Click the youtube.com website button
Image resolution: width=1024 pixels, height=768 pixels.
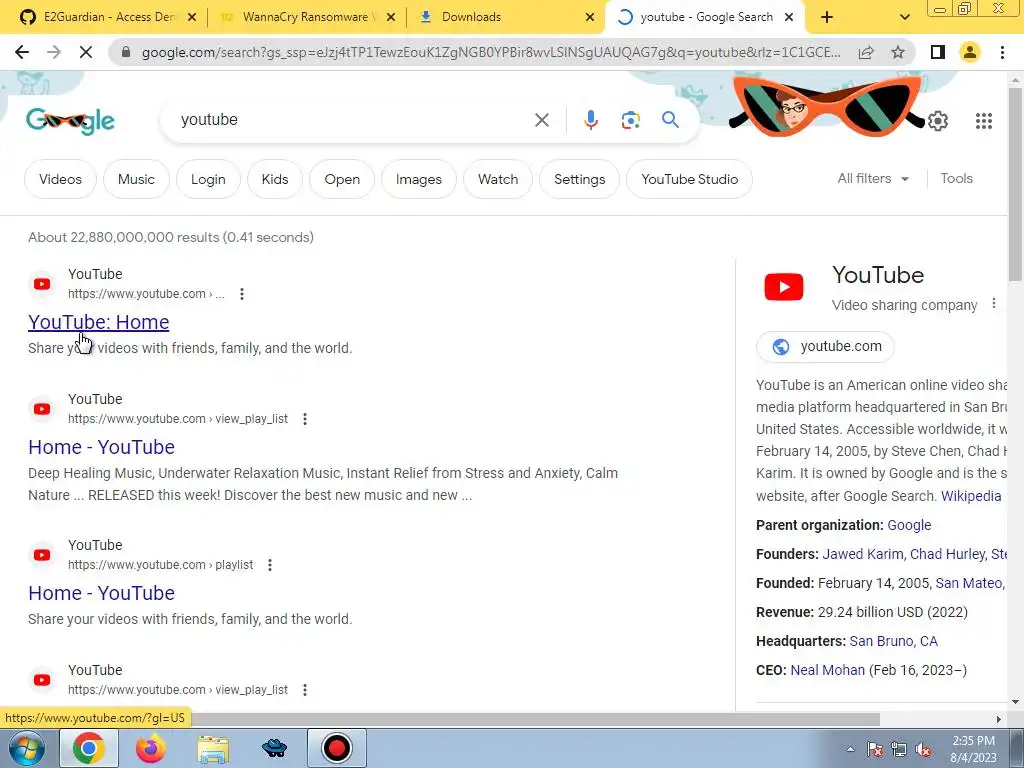[x=825, y=346]
